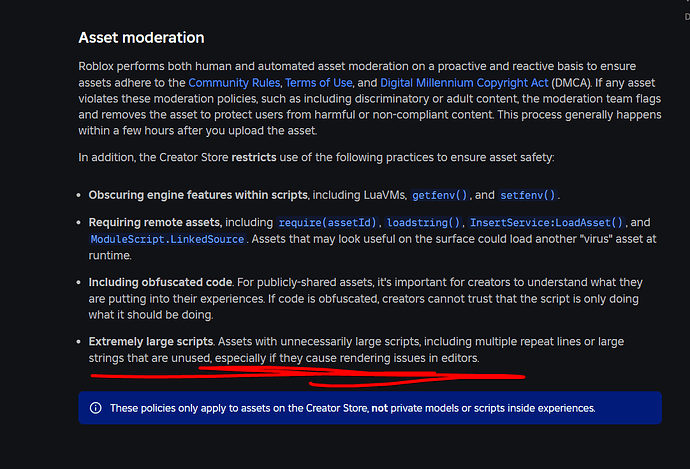
Task: Click the bold text 'Extremely large scripts'
Action: click(x=151, y=341)
